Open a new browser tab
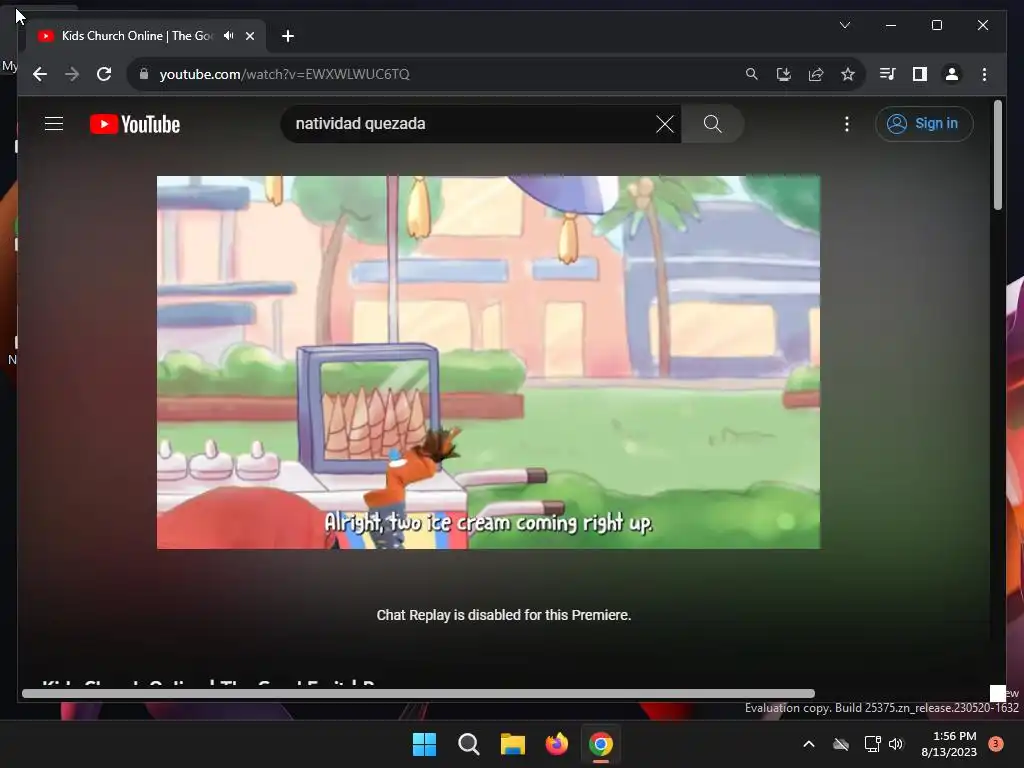 point(288,36)
